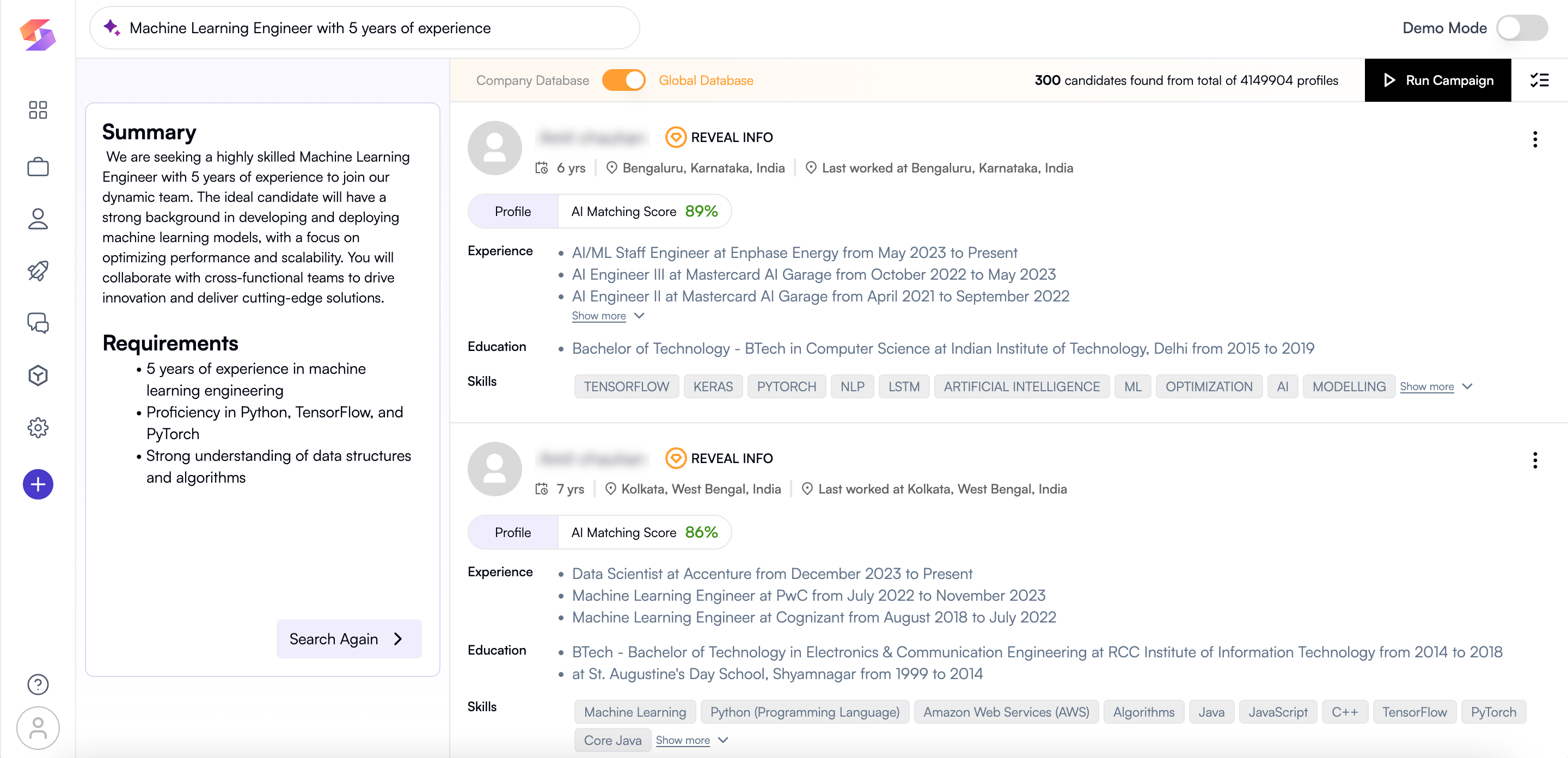Open the chat messages icon in sidebar
The height and width of the screenshot is (758, 1568).
pyautogui.click(x=38, y=323)
